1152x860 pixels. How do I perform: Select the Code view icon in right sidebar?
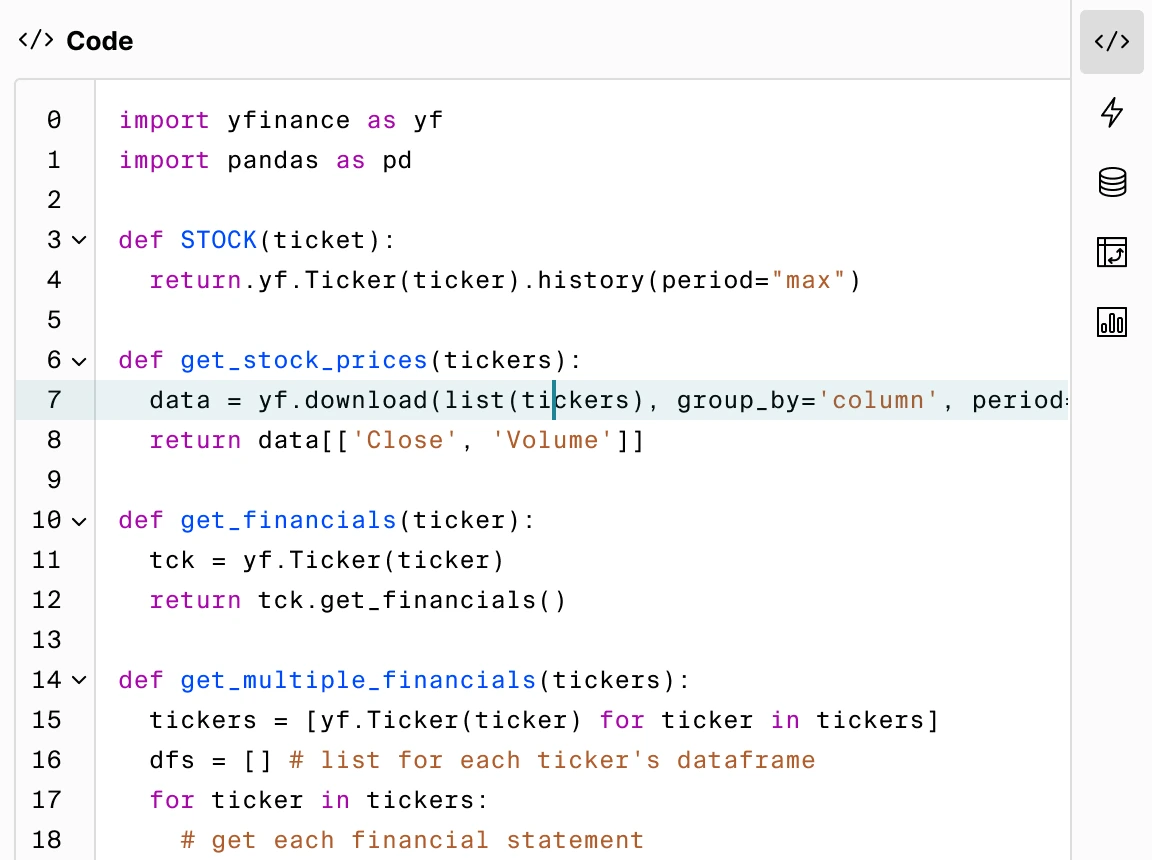[1111, 42]
